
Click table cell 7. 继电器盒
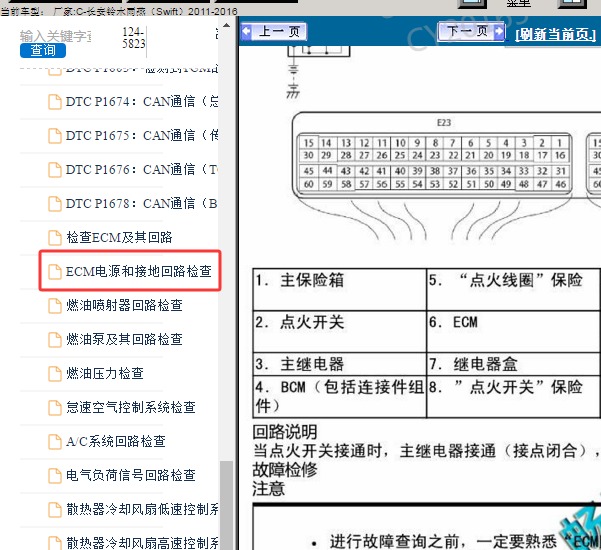(x=514, y=364)
